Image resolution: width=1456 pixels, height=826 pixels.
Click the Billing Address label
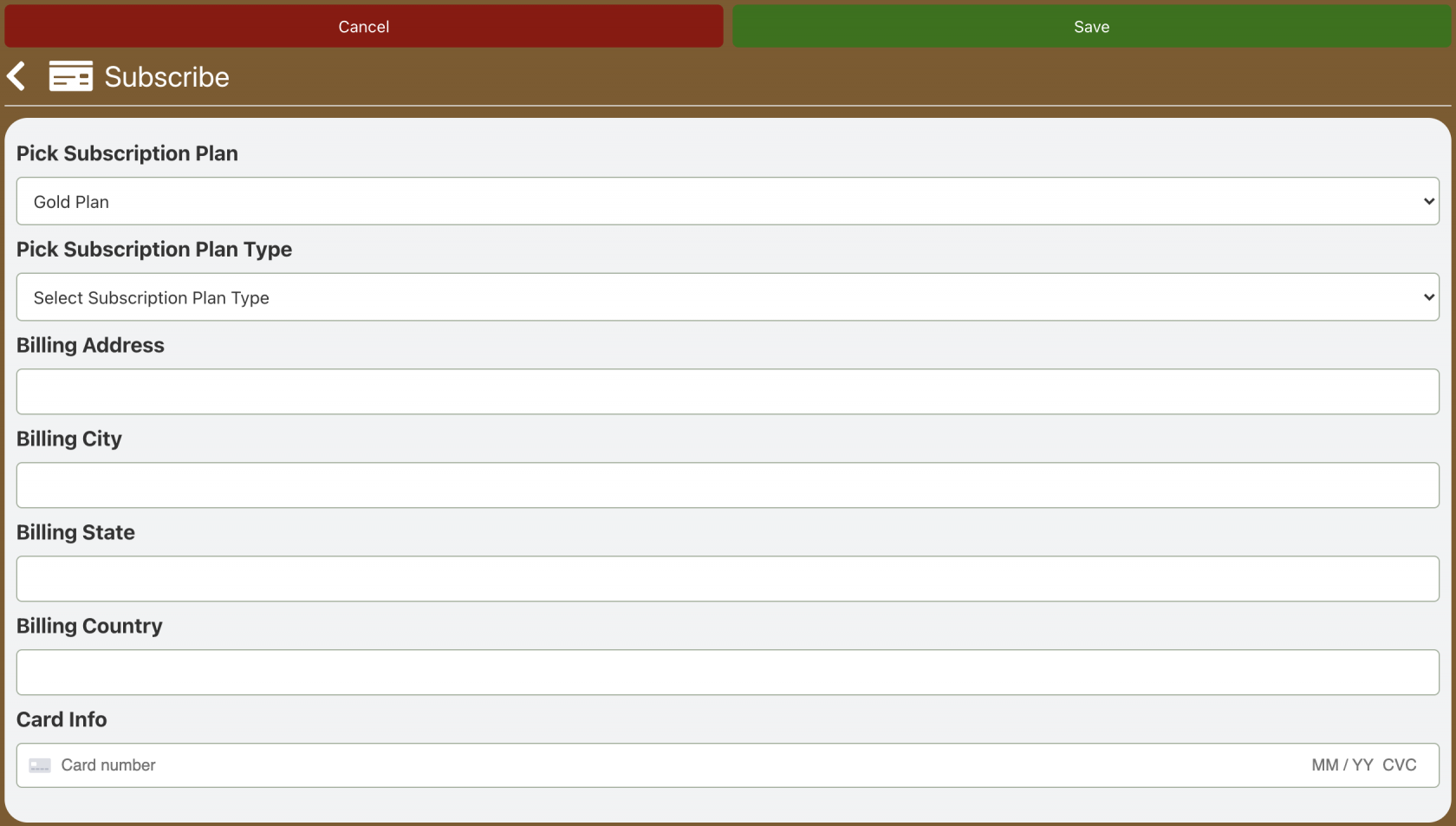pyautogui.click(x=90, y=345)
